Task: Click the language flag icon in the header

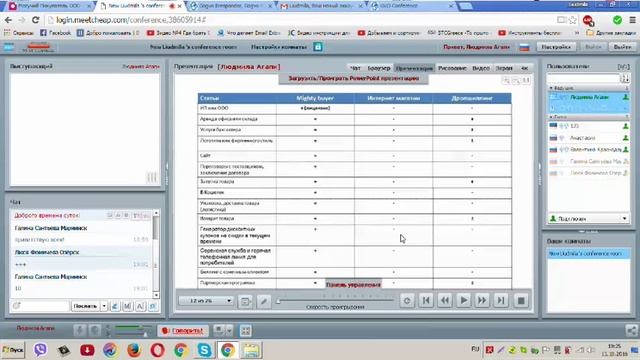Action: click(x=524, y=47)
